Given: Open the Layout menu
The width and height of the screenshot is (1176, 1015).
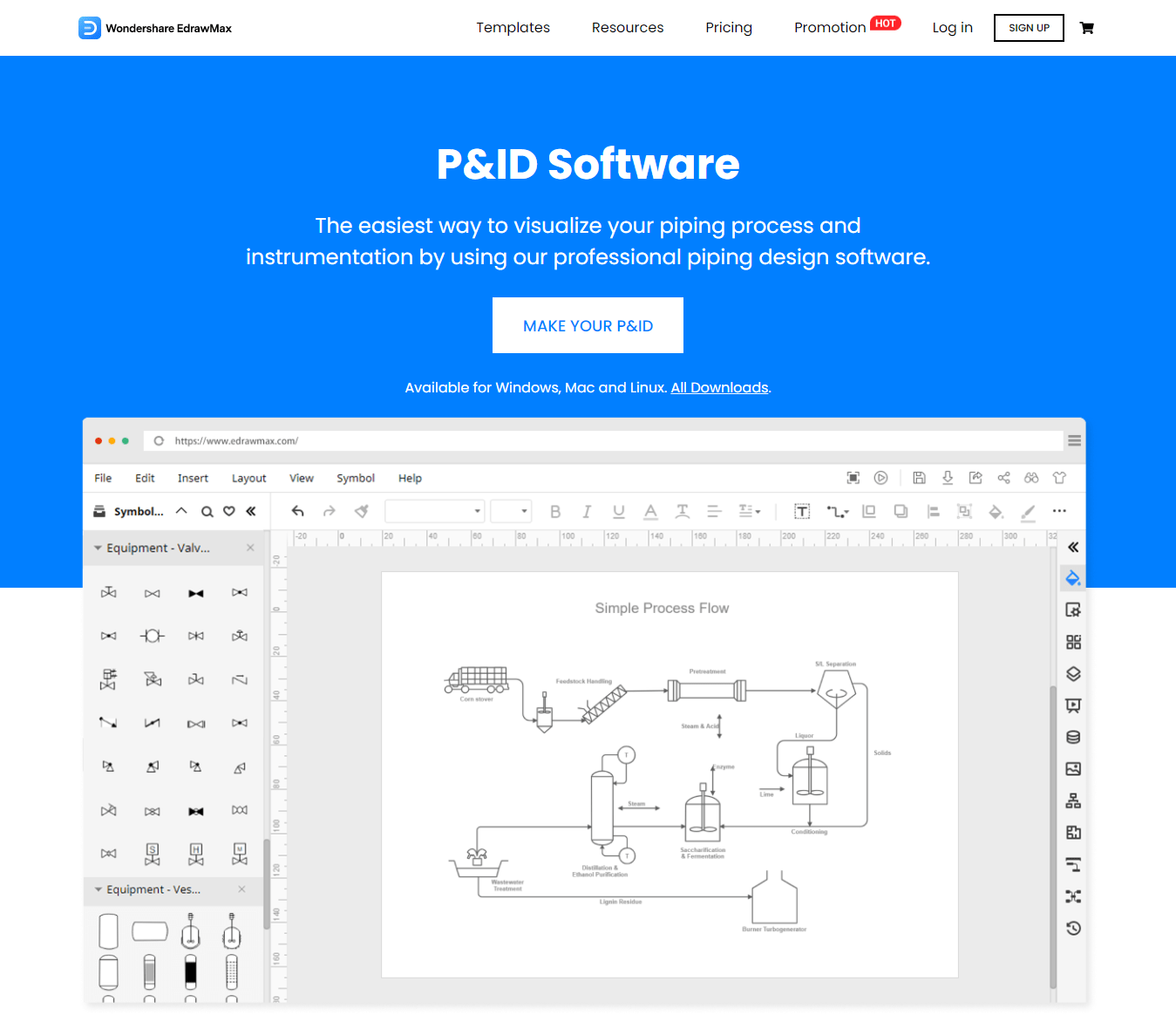Looking at the screenshot, I should click(x=248, y=478).
